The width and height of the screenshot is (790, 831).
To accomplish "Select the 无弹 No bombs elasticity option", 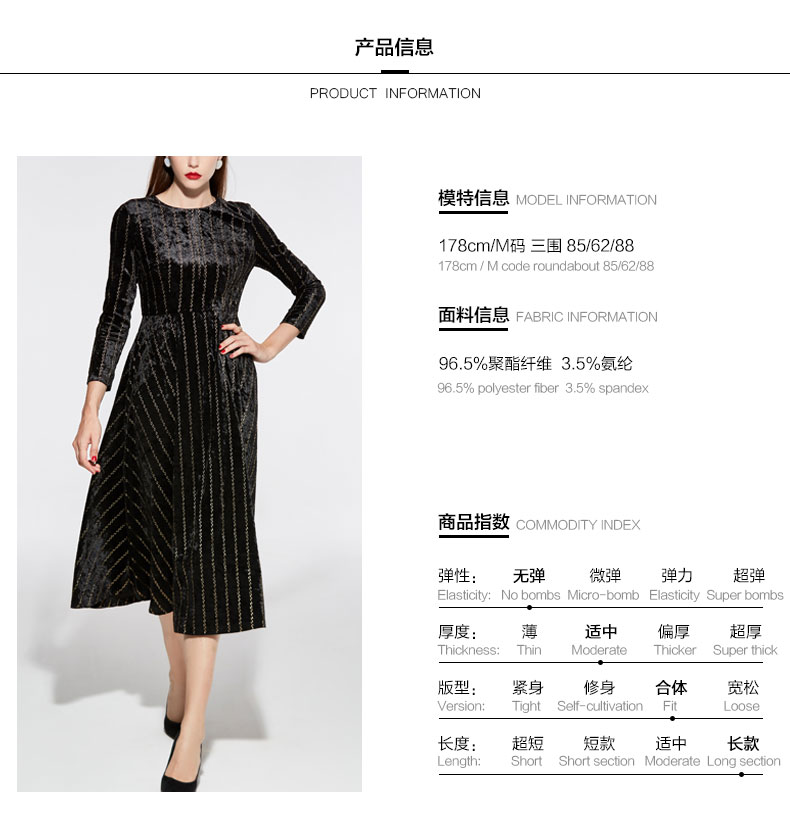I will (530, 585).
